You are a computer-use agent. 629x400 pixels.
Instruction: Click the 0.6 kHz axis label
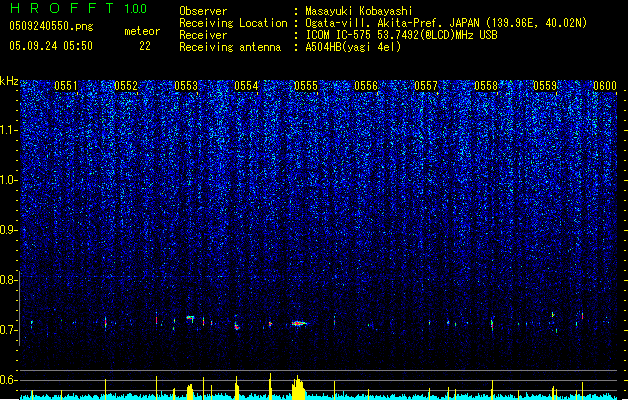[7, 380]
